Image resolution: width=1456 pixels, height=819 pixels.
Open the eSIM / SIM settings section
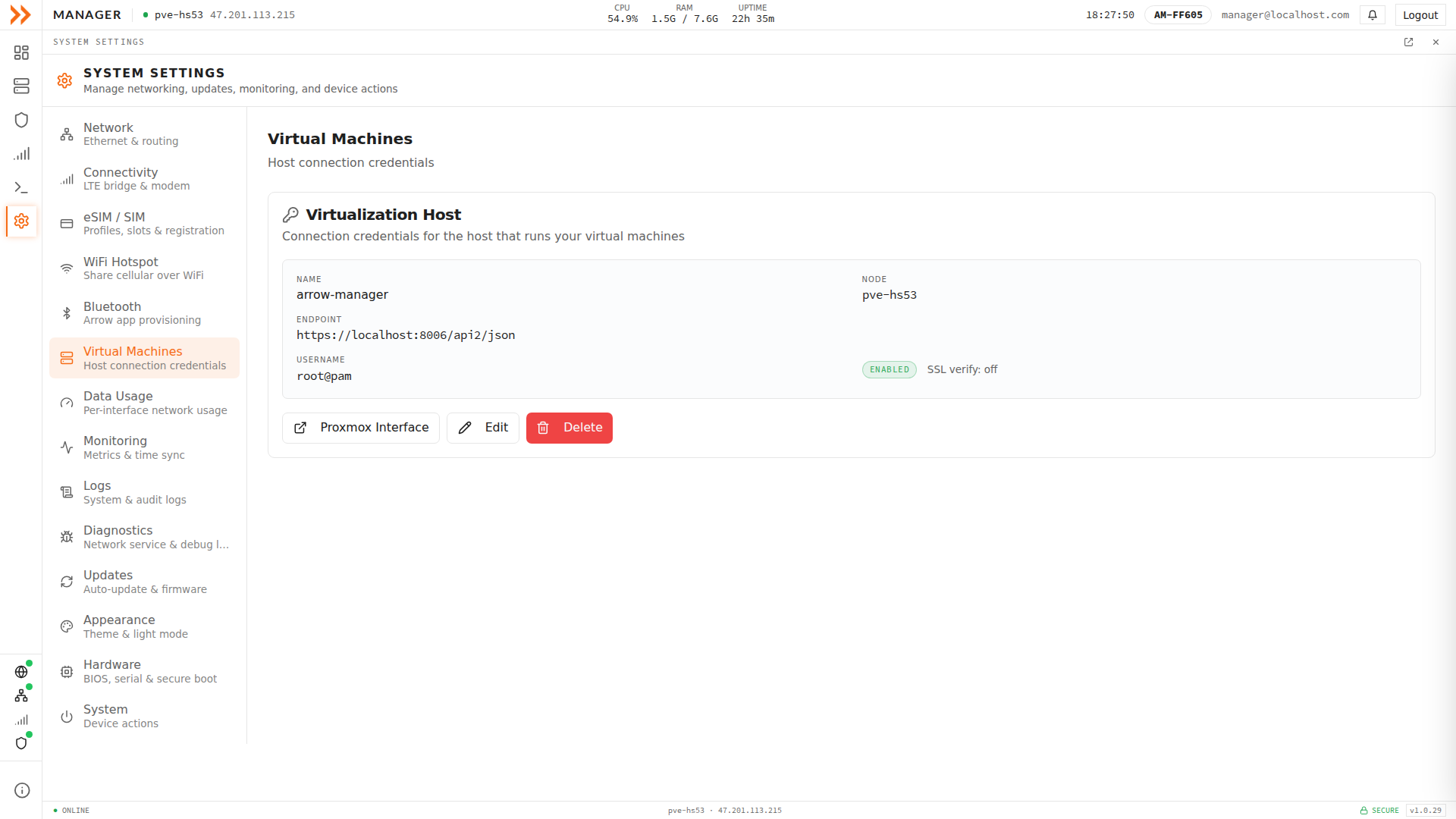coord(144,224)
